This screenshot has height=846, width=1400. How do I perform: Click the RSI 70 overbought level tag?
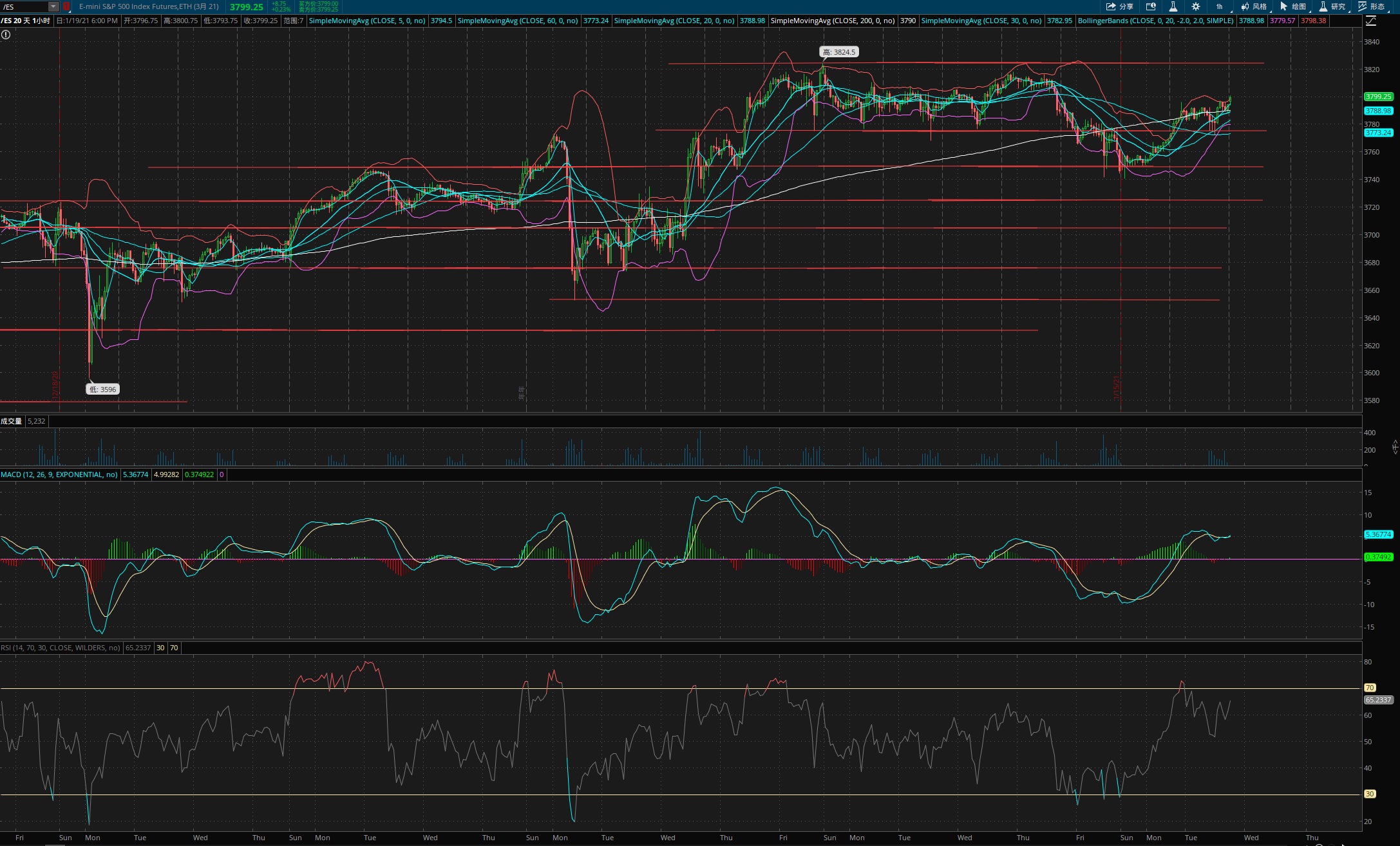coord(1370,688)
